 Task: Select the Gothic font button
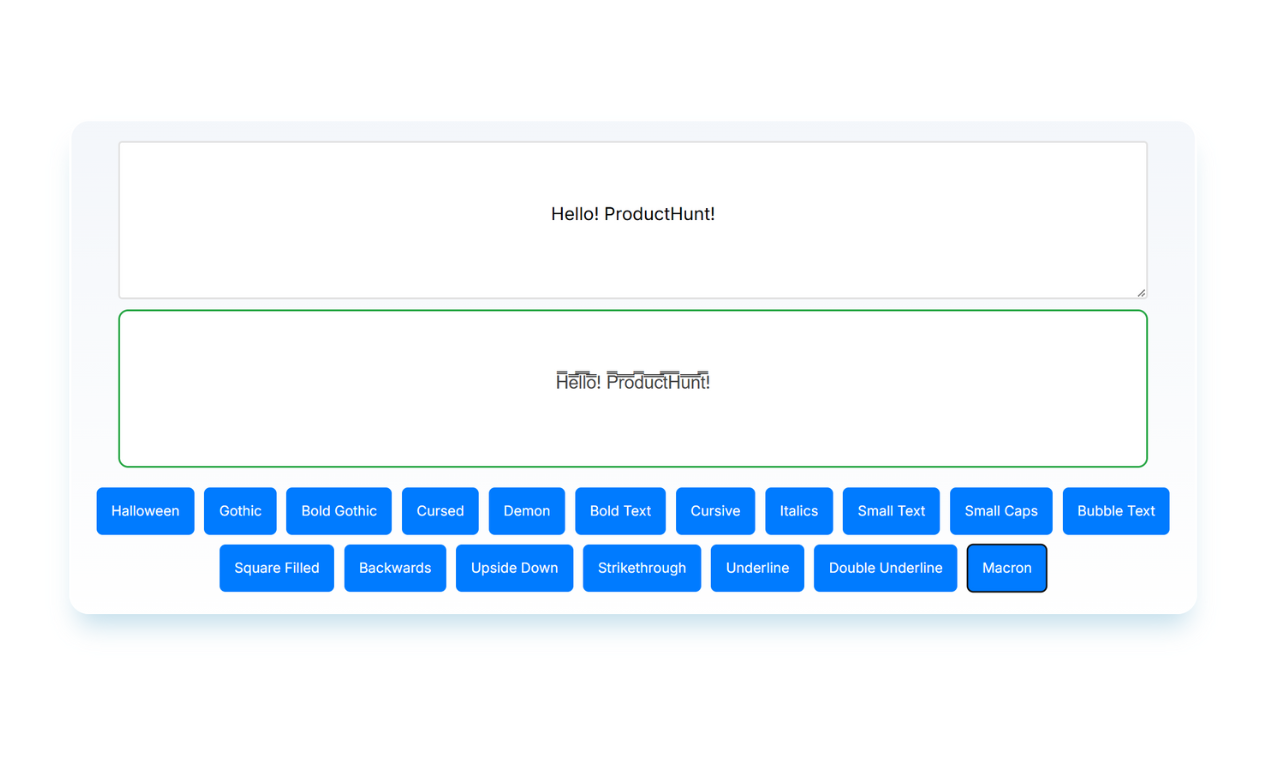pos(240,511)
